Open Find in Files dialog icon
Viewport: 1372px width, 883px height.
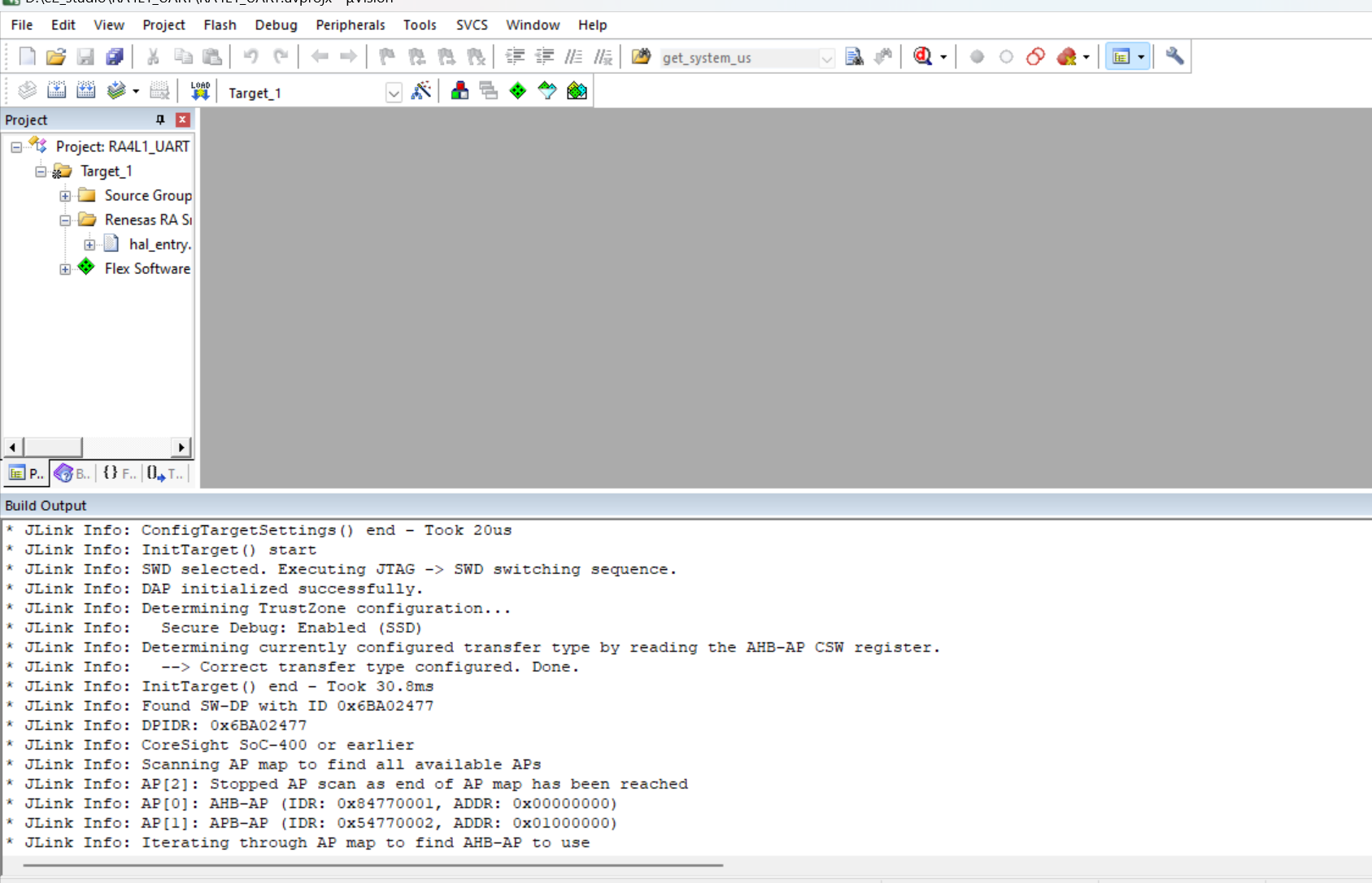(x=641, y=57)
